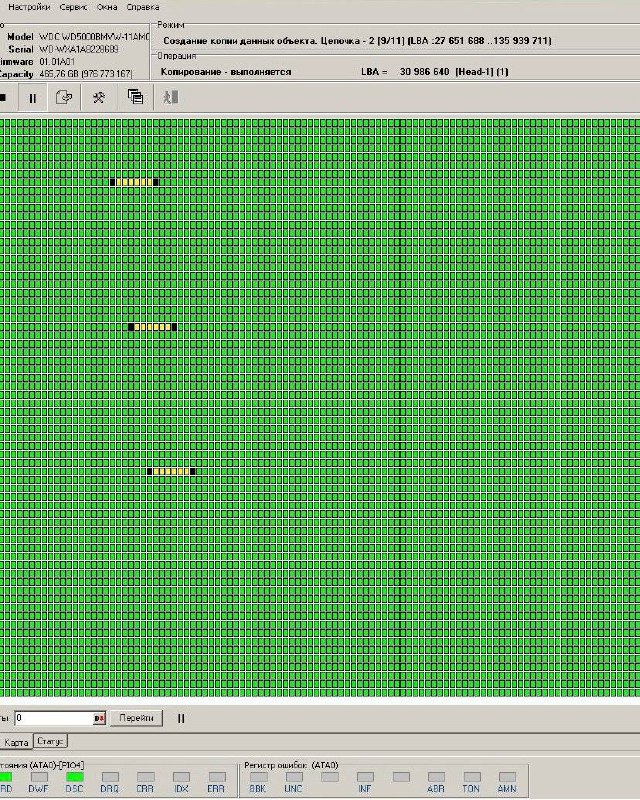Open the export map icon in toolbar
The height and width of the screenshot is (800, 640).
(x=64, y=97)
